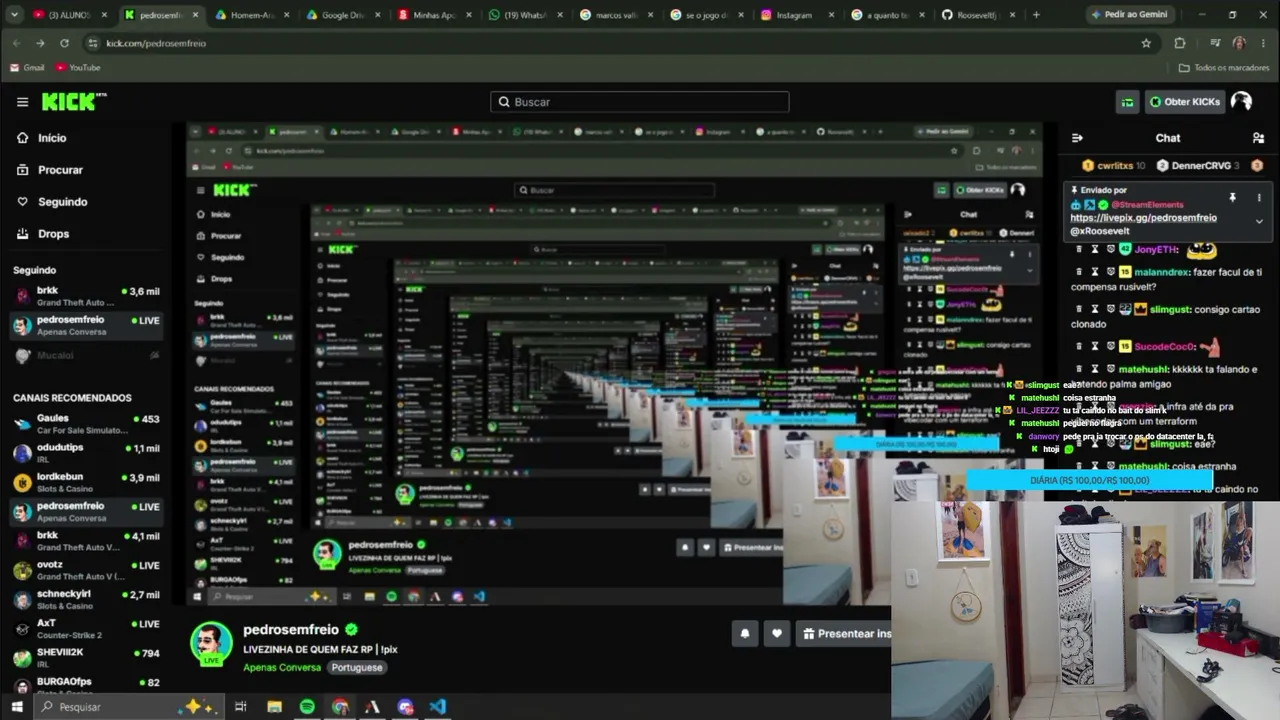Focus the Buscar search field
This screenshot has height=720, width=1280.
pyautogui.click(x=640, y=102)
